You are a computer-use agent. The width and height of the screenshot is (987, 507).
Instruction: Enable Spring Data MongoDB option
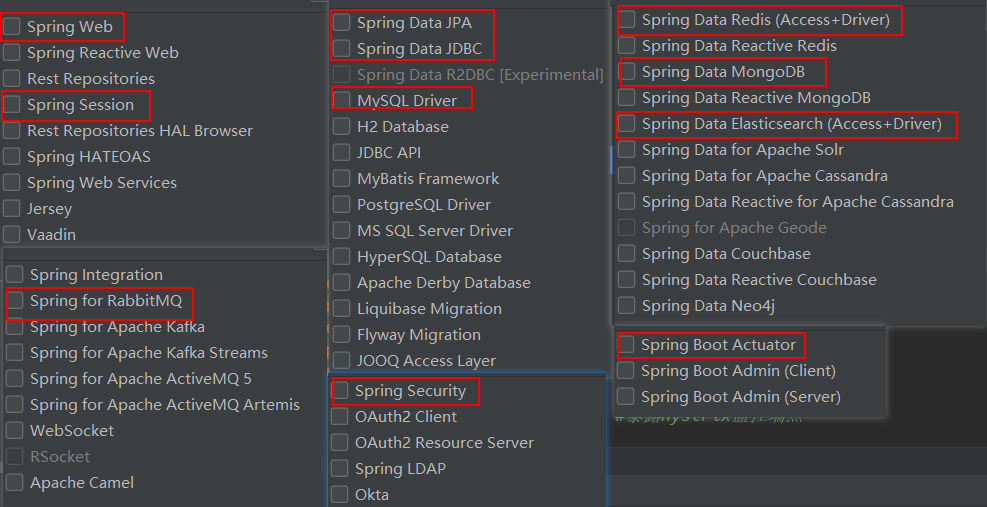pos(626,72)
